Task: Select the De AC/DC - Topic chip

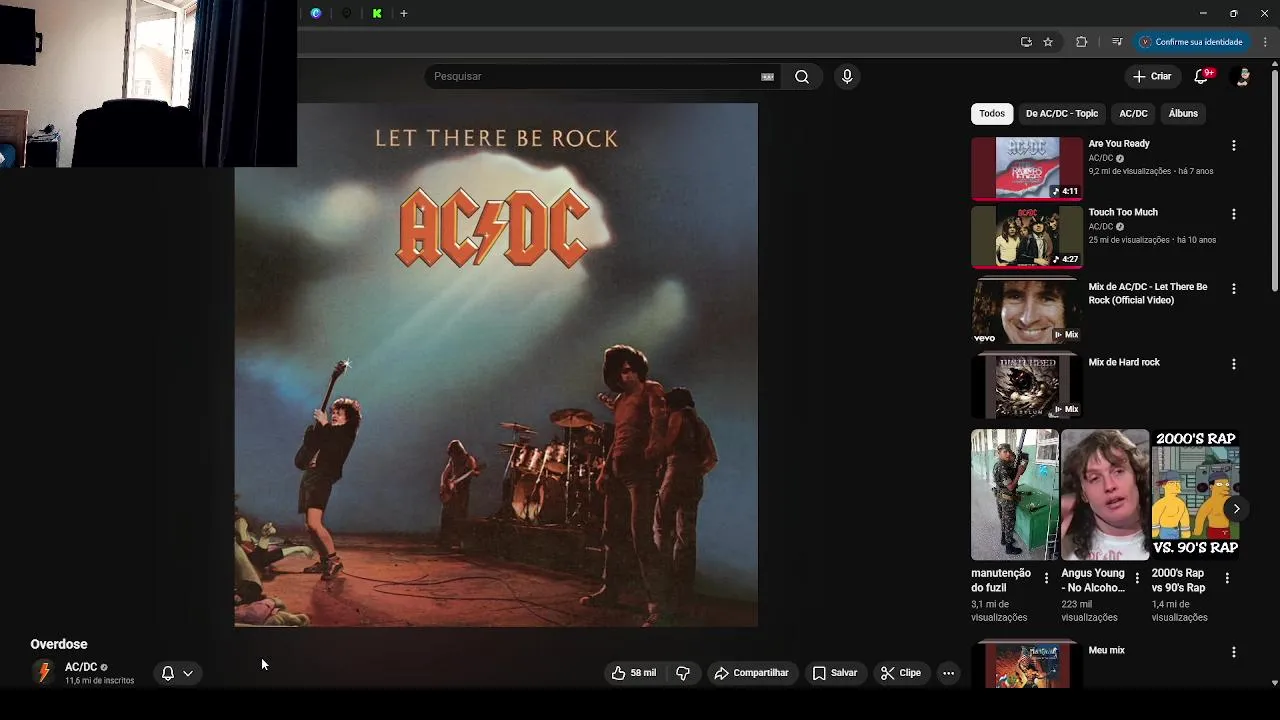Action: 1061,114
